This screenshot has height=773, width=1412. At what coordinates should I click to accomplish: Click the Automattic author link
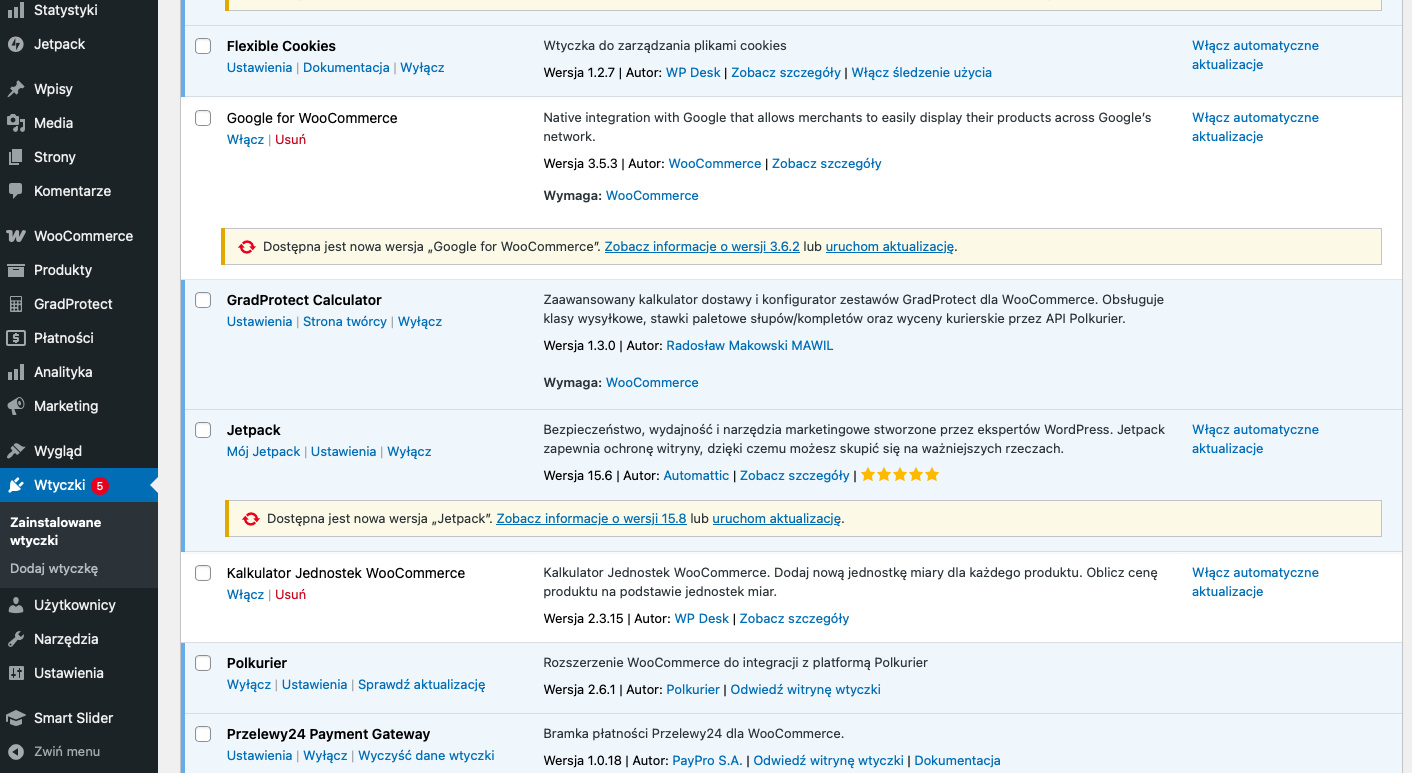tap(696, 476)
